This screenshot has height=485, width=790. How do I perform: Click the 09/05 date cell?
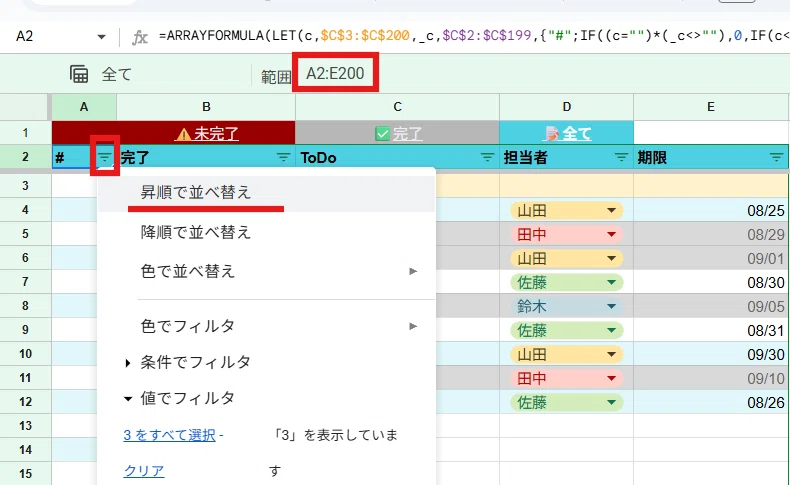point(711,306)
